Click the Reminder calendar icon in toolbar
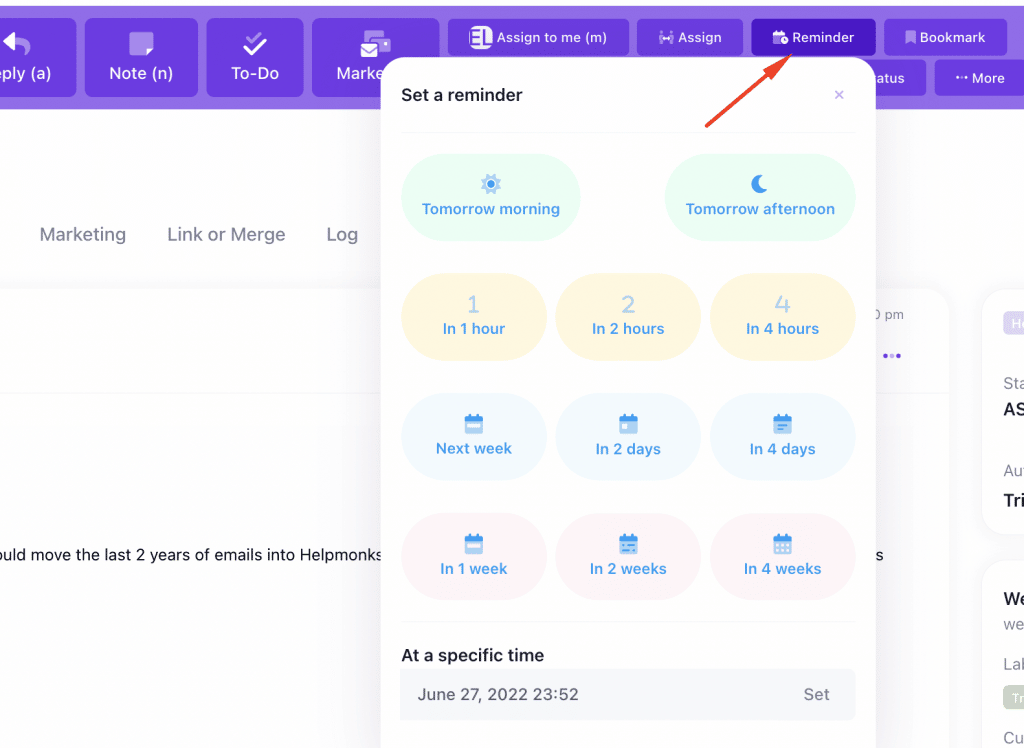Screen dimensions: 1024x748 pyautogui.click(x=780, y=38)
